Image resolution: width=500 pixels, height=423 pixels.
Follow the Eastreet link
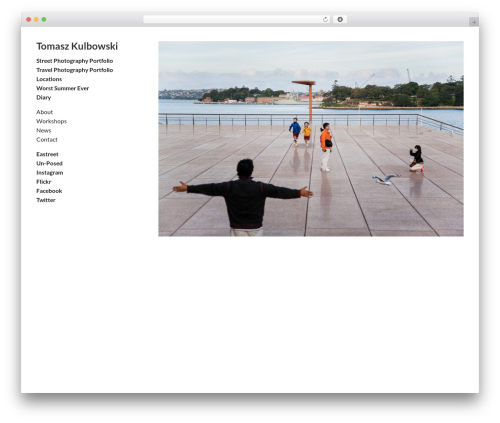47,154
